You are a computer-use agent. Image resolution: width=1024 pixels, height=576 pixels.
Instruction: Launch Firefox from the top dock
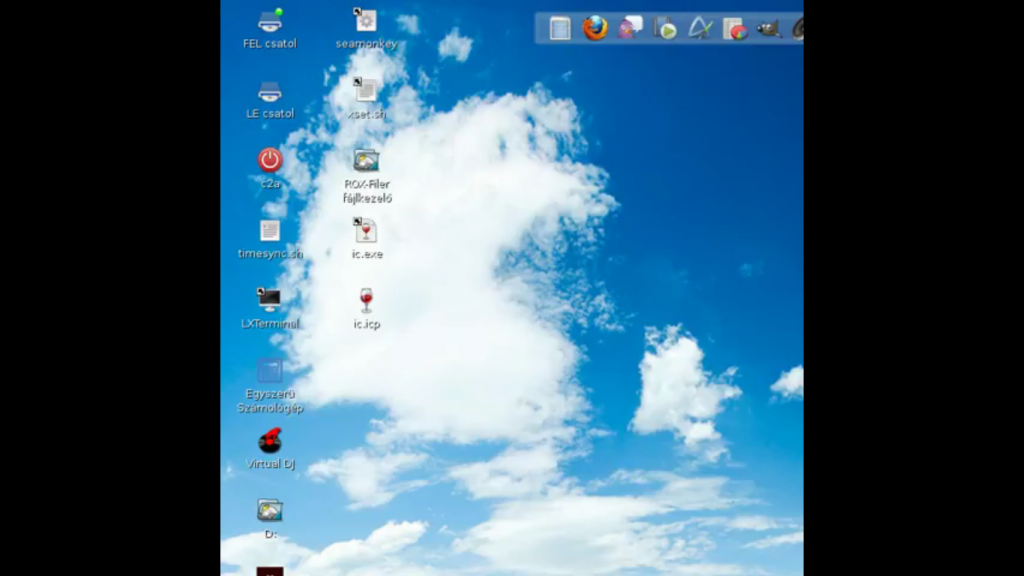[595, 28]
